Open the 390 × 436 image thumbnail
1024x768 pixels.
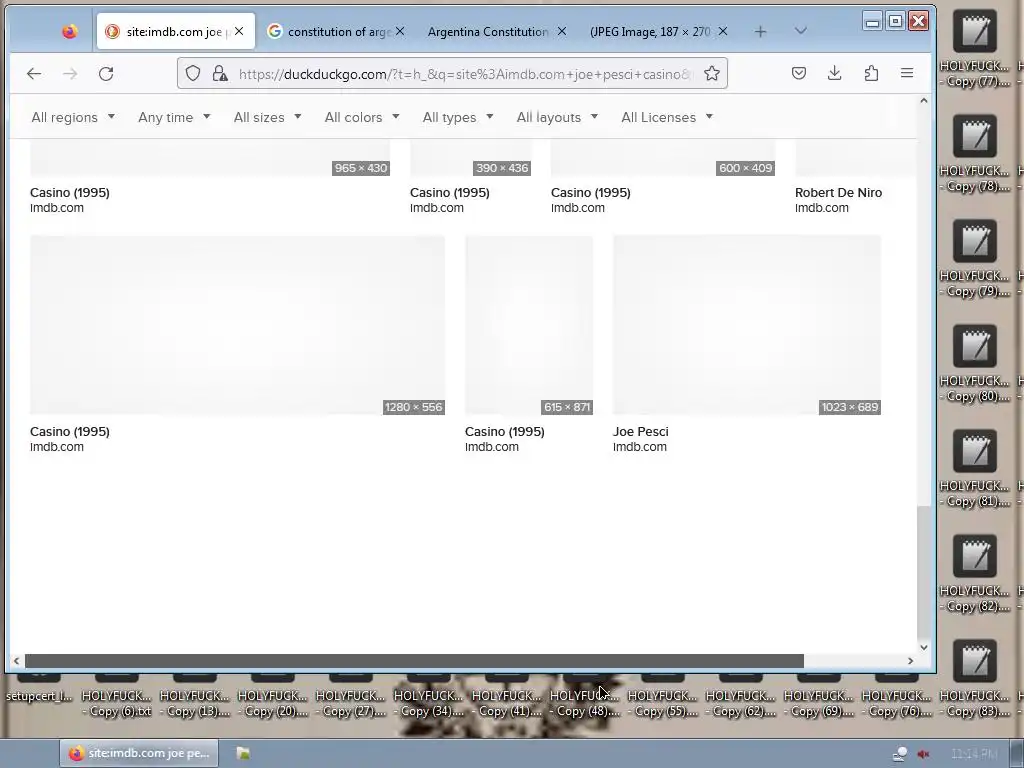[471, 158]
